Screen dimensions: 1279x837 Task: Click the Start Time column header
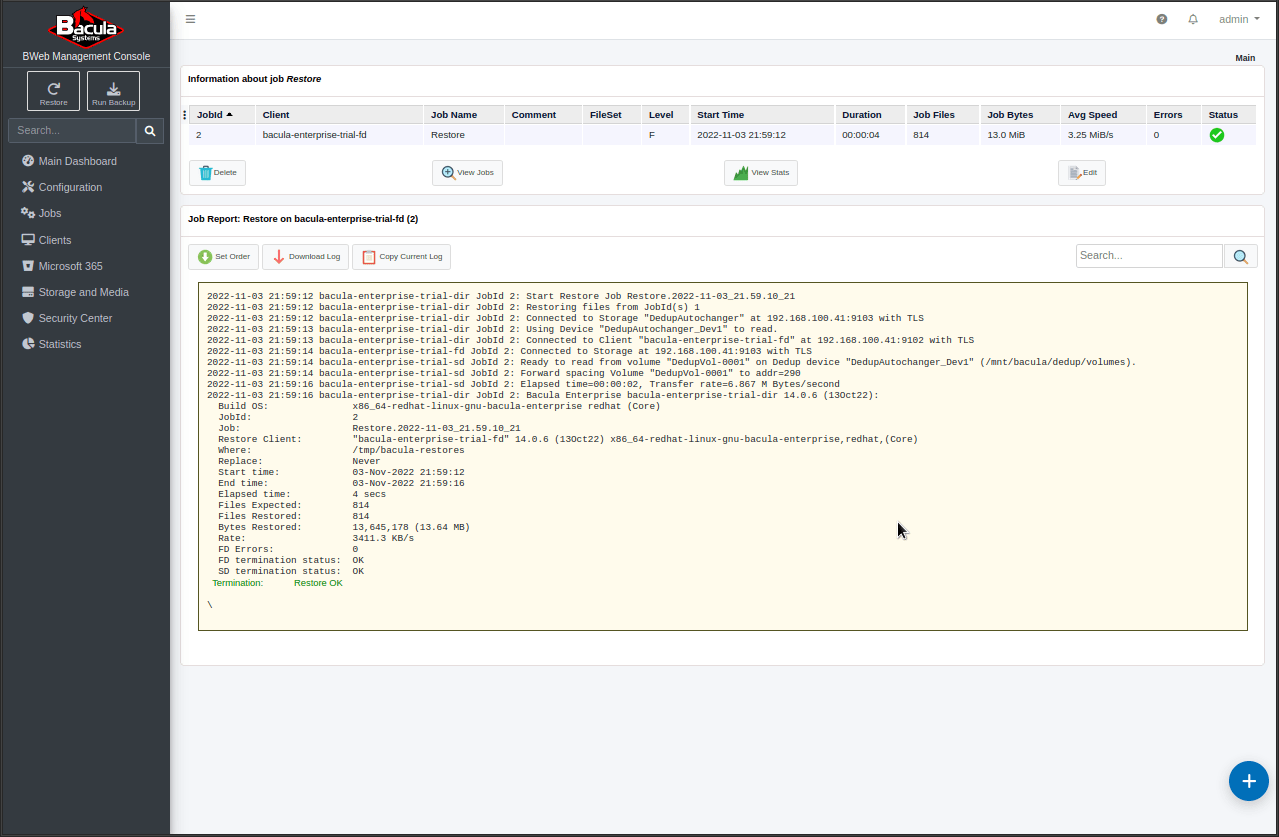pyautogui.click(x=761, y=115)
